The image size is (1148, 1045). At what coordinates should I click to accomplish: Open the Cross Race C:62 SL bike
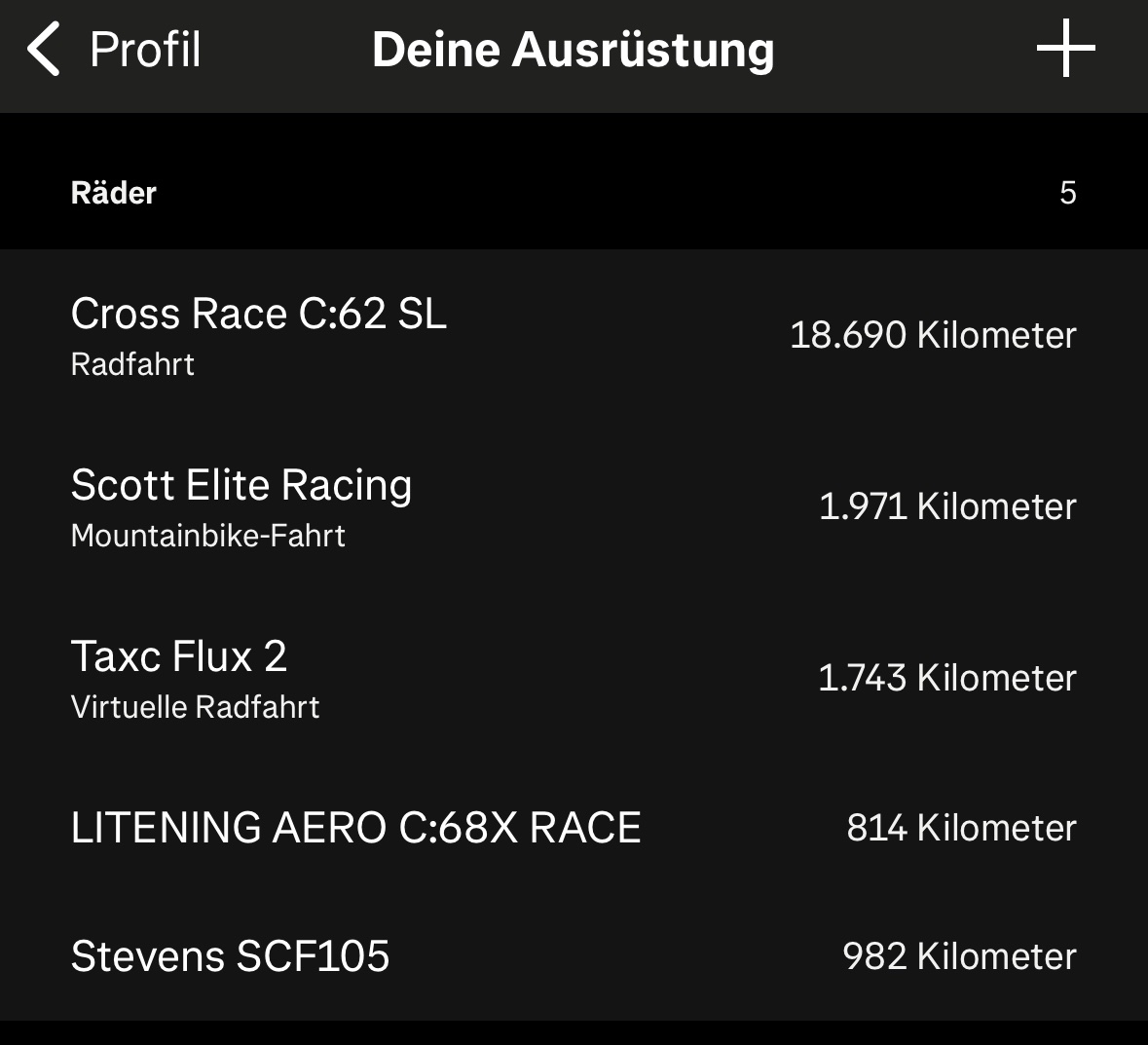pos(259,315)
